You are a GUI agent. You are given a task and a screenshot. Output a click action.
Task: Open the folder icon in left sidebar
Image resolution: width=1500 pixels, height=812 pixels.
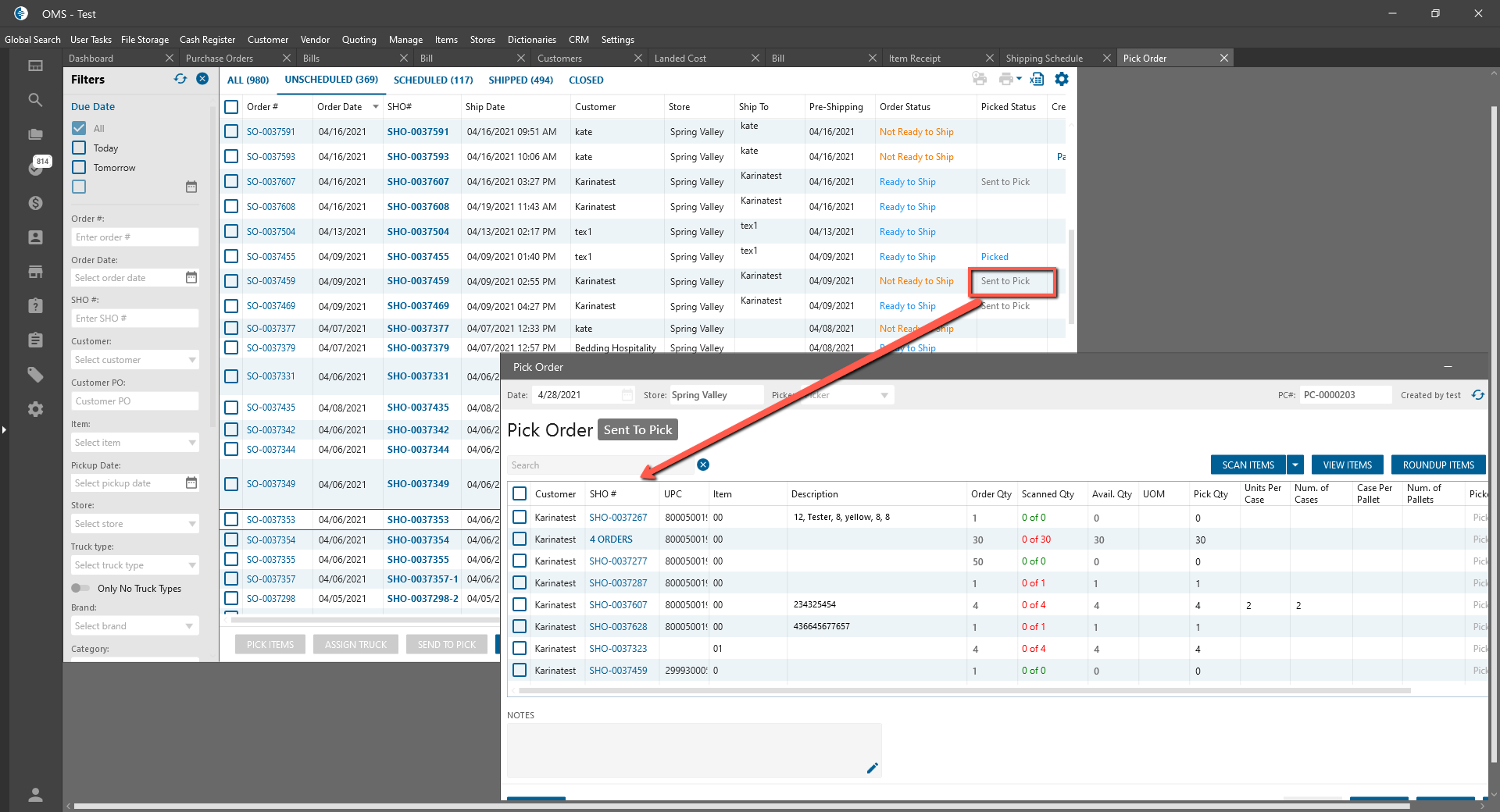(x=35, y=134)
